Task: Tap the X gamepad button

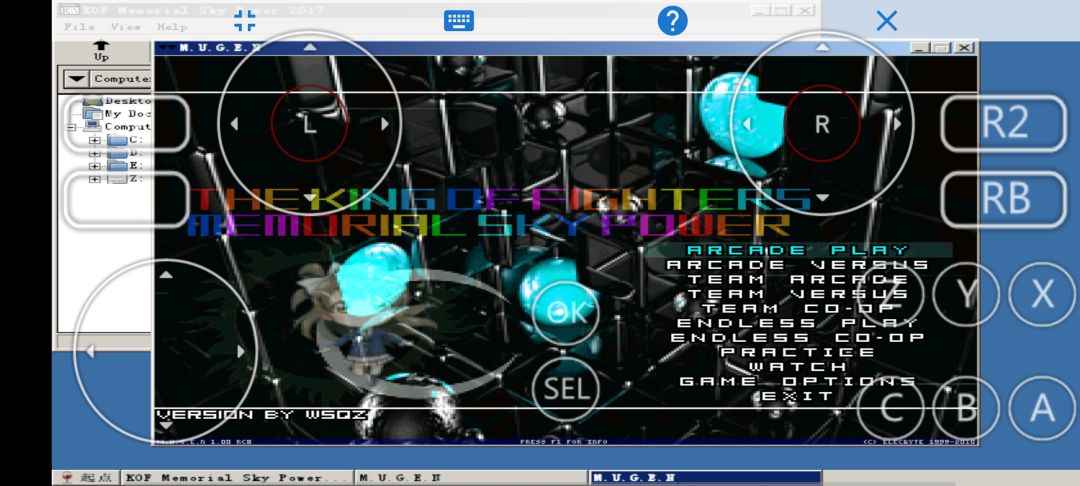Action: coord(1042,295)
